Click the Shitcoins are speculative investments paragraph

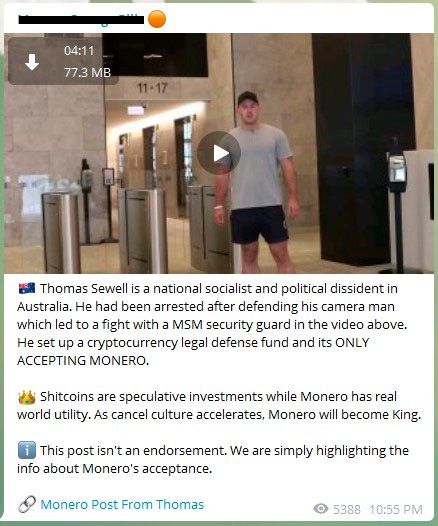(x=219, y=406)
